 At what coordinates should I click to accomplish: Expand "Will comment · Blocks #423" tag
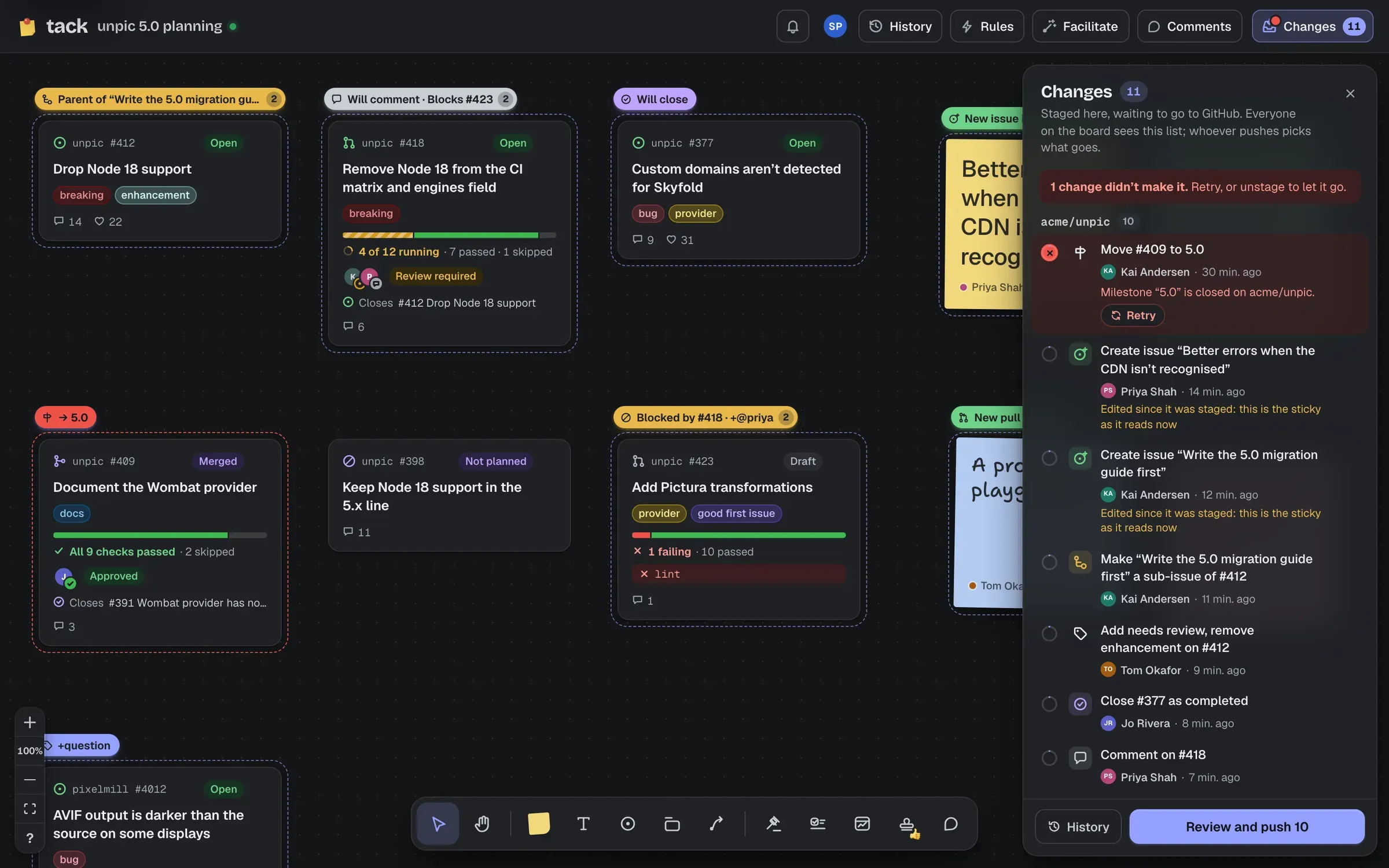(420, 99)
